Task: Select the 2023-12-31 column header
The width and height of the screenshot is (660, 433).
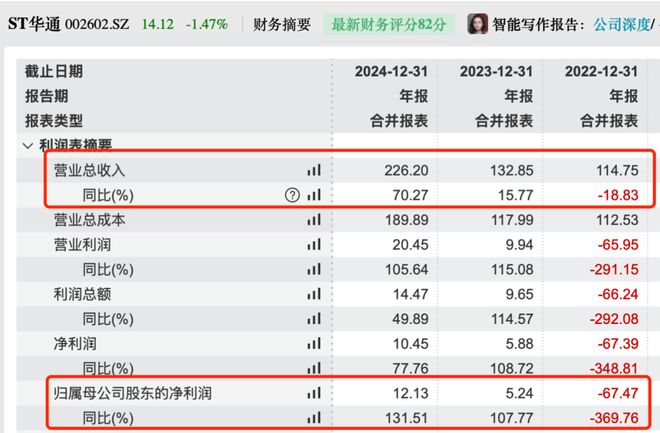Action: point(496,72)
